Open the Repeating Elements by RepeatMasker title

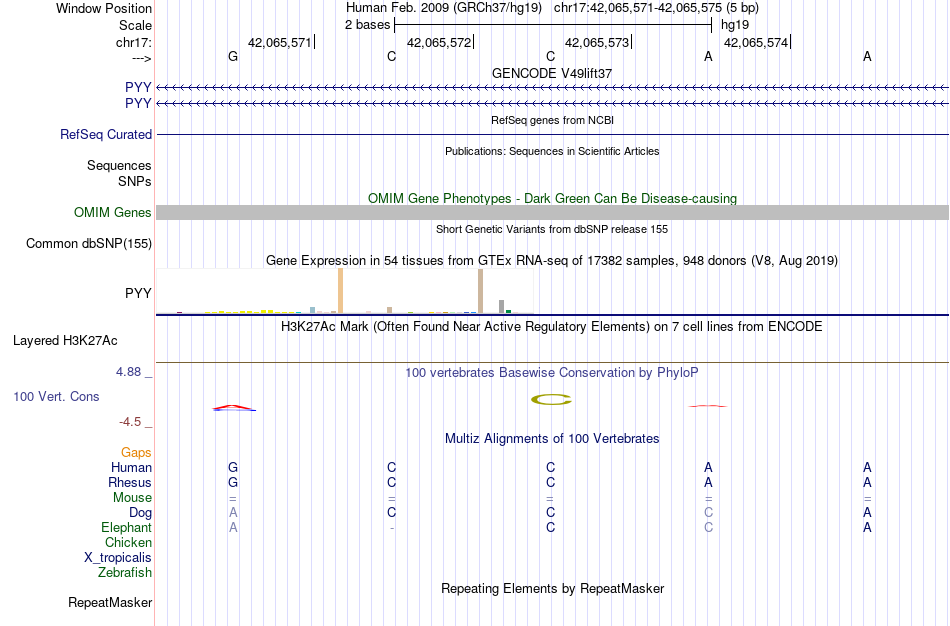click(552, 588)
